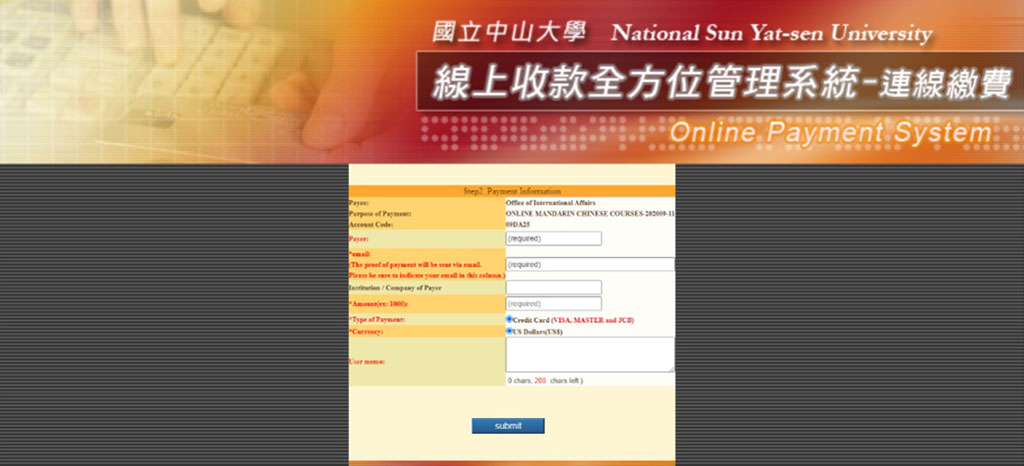Click the Institution / Company of Payer field
The height and width of the screenshot is (466, 1024).
pyautogui.click(x=553, y=288)
